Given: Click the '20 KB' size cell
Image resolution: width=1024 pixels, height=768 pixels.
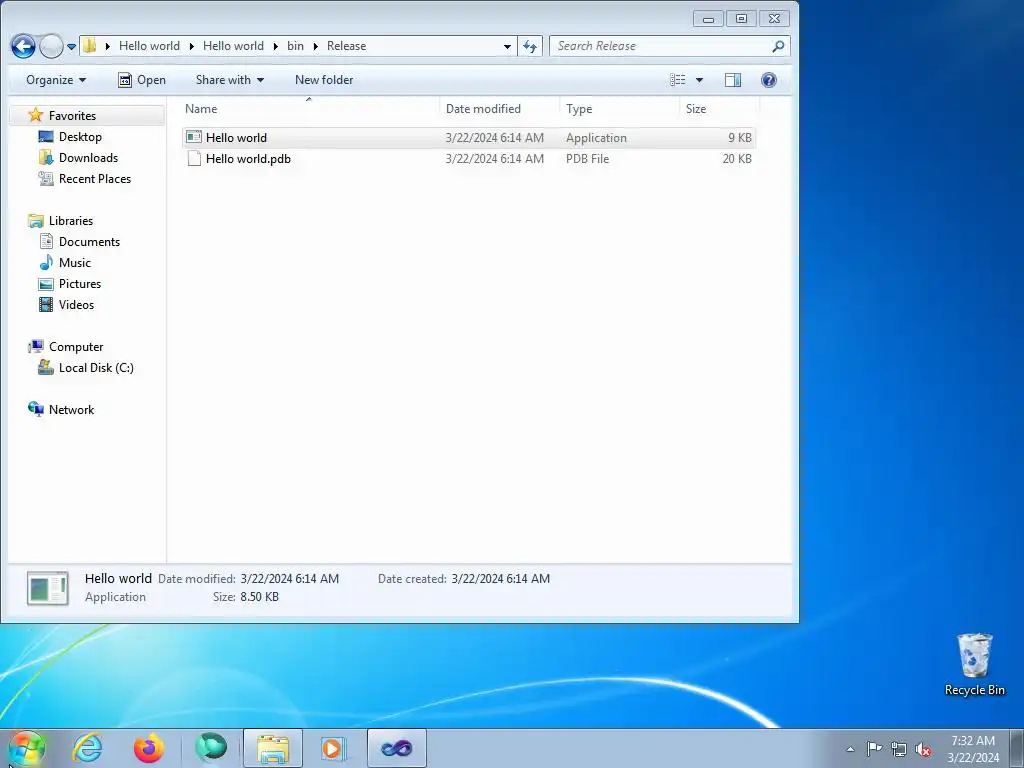Looking at the screenshot, I should tap(737, 159).
